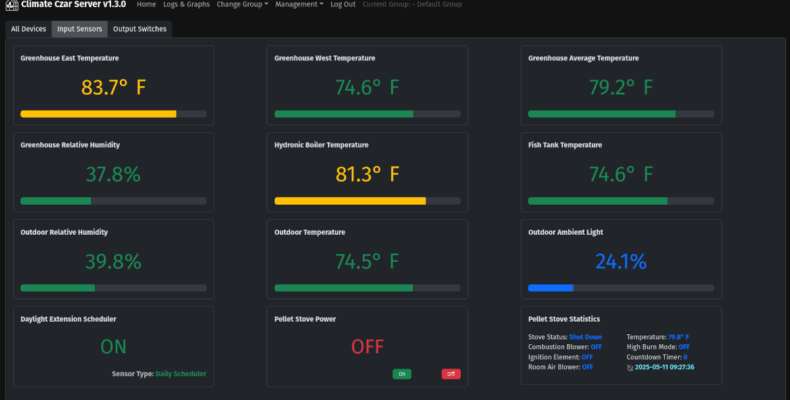Click the Daylight Extension Scheduler card title

tap(68, 319)
